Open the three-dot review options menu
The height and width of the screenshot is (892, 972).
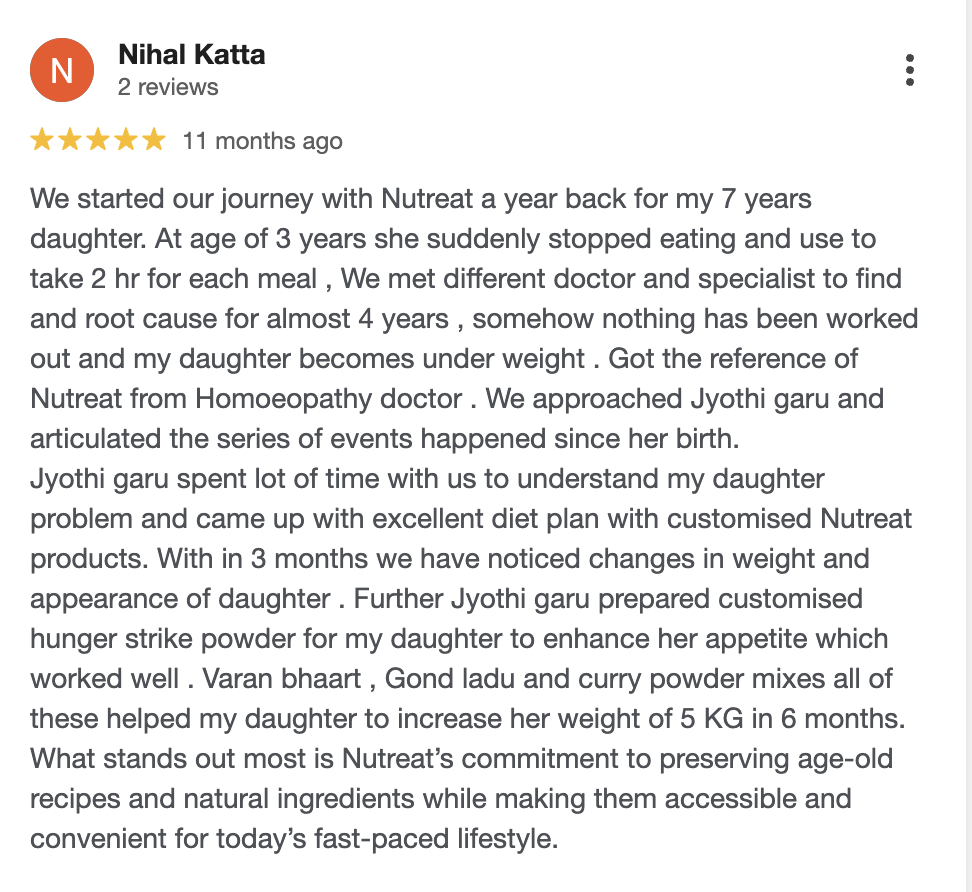[909, 70]
